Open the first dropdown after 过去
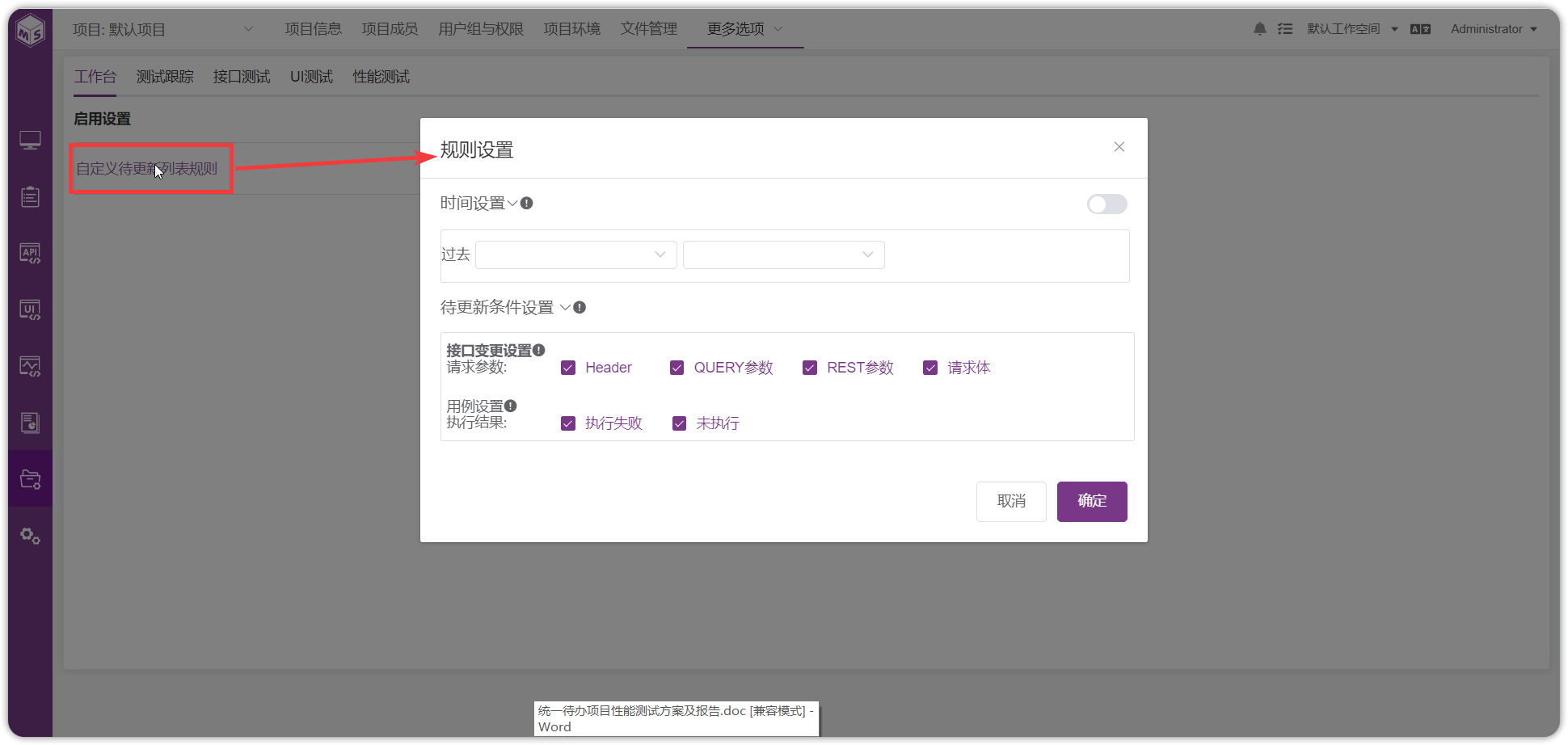The image size is (1568, 745). coord(576,255)
